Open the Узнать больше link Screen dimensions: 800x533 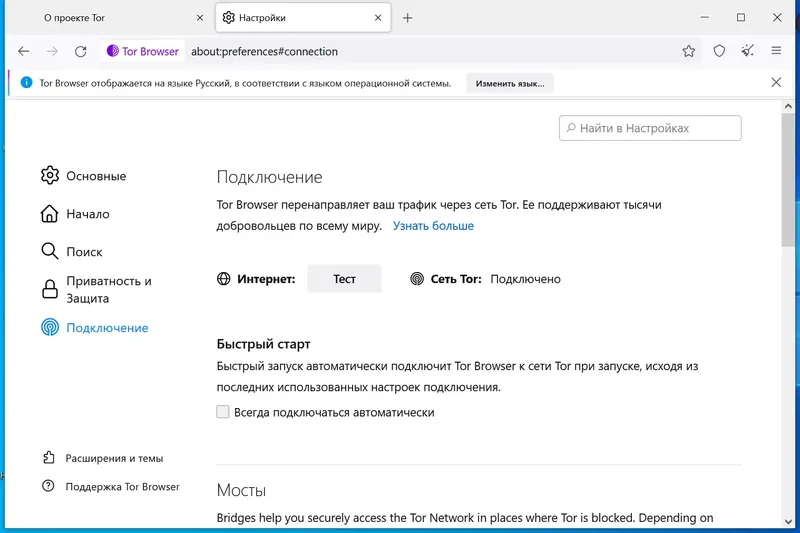pos(433,226)
